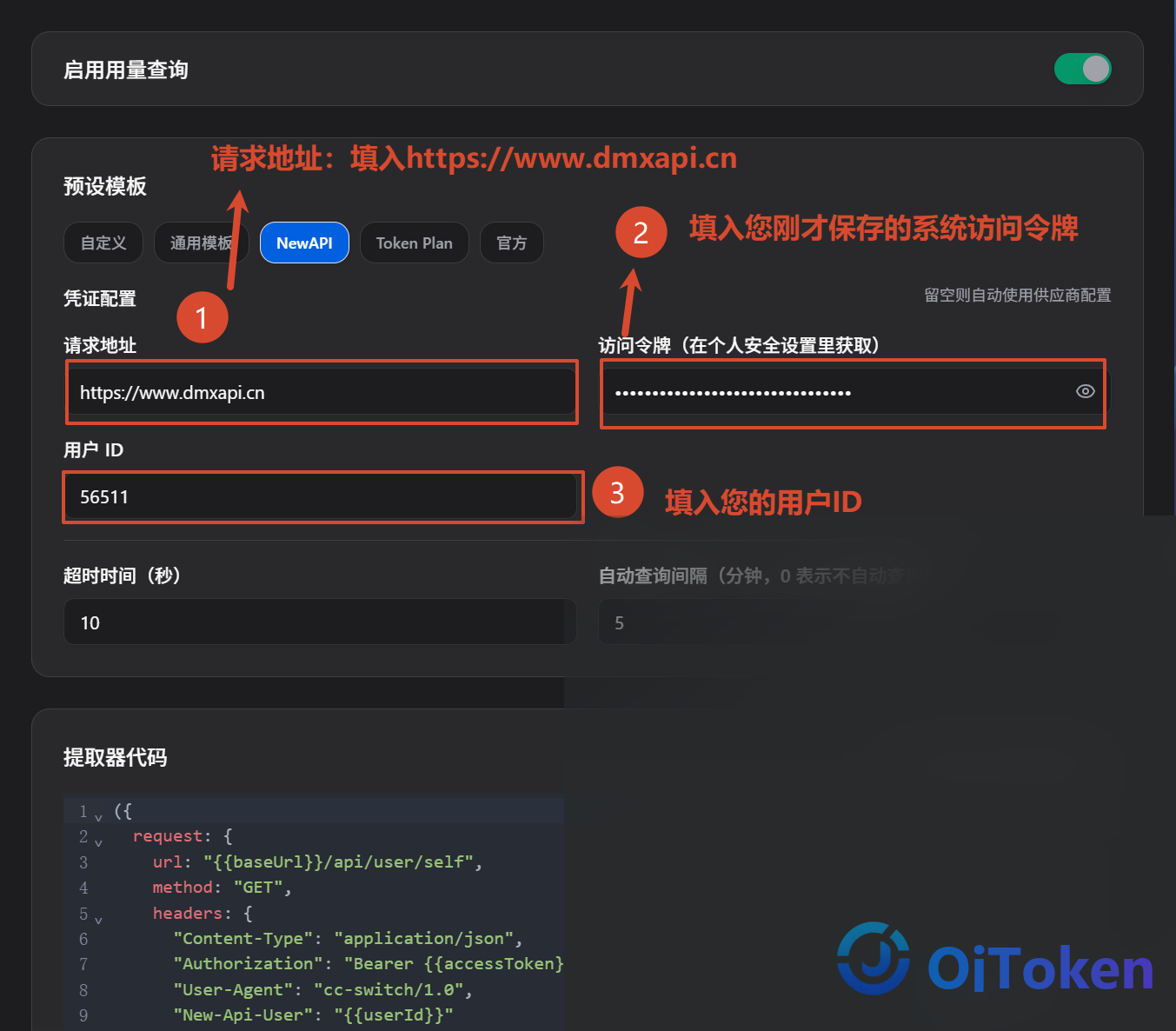Select the 自定义 preset template

103,243
